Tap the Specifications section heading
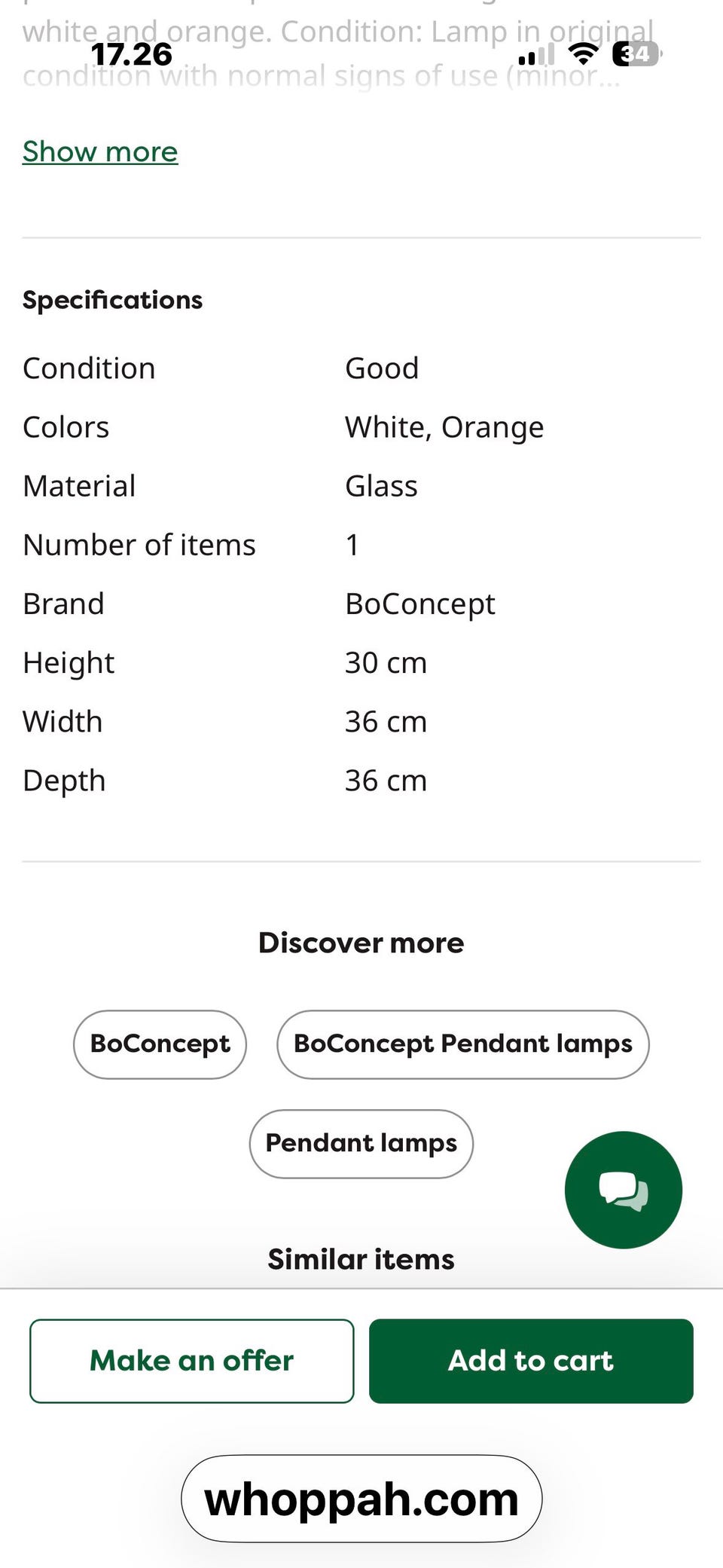Image resolution: width=723 pixels, height=1568 pixels. coord(112,300)
